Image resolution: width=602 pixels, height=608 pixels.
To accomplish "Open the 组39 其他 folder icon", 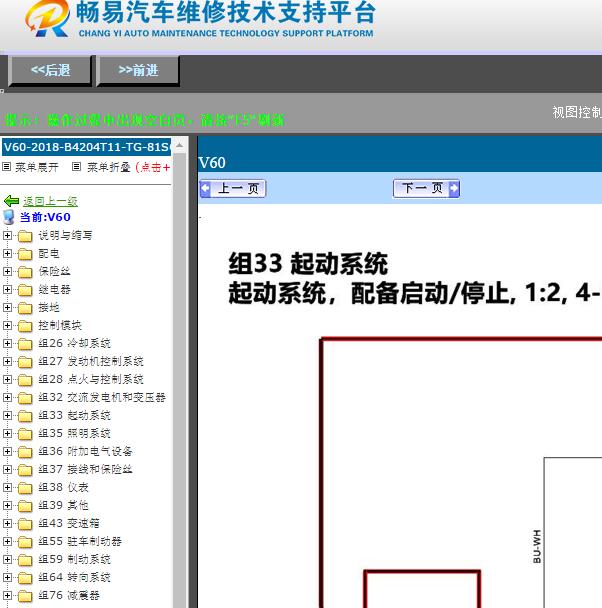I will coord(25,506).
